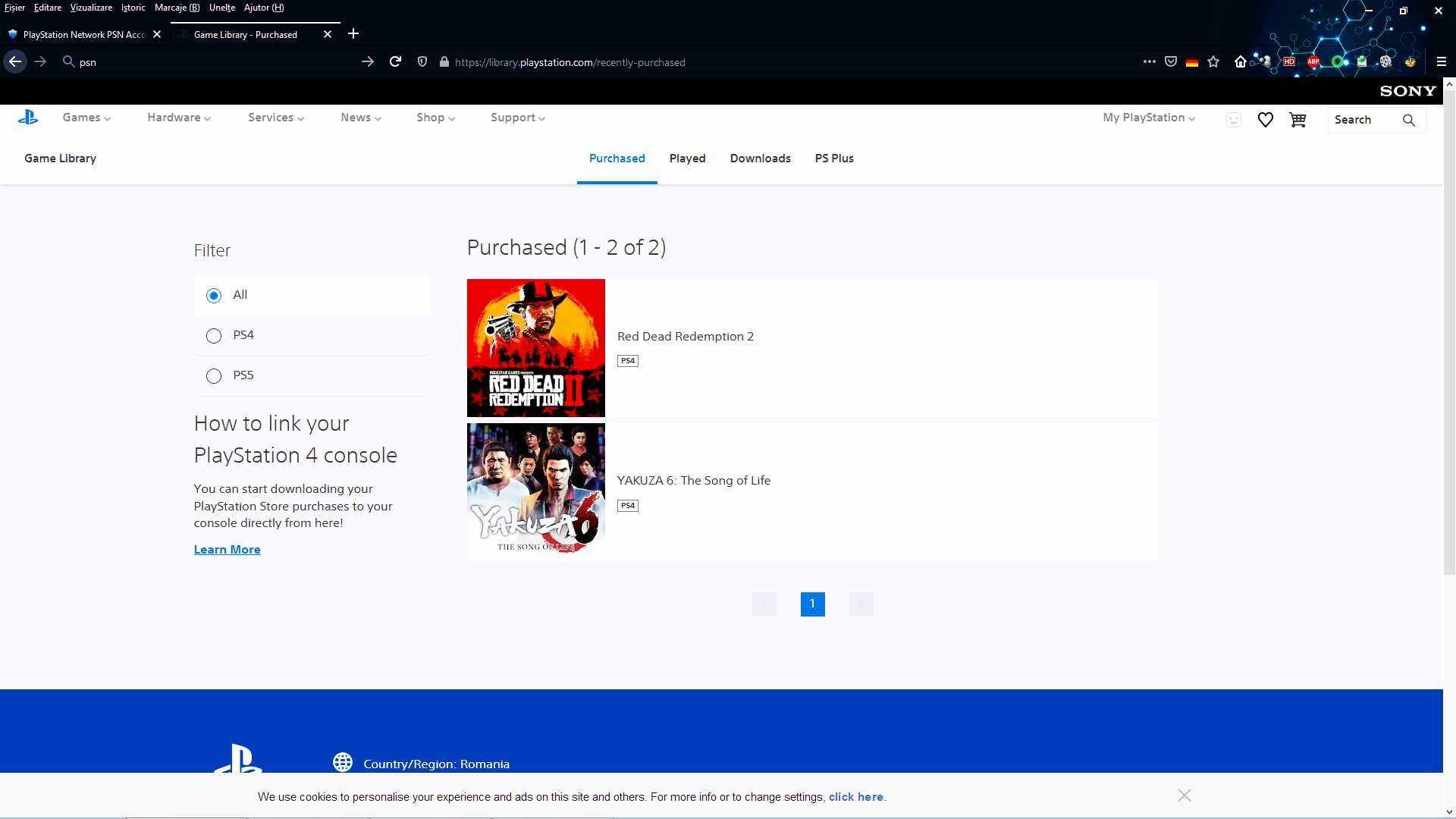1456x819 pixels.
Task: Click the German flag extension icon
Action: tap(1192, 62)
